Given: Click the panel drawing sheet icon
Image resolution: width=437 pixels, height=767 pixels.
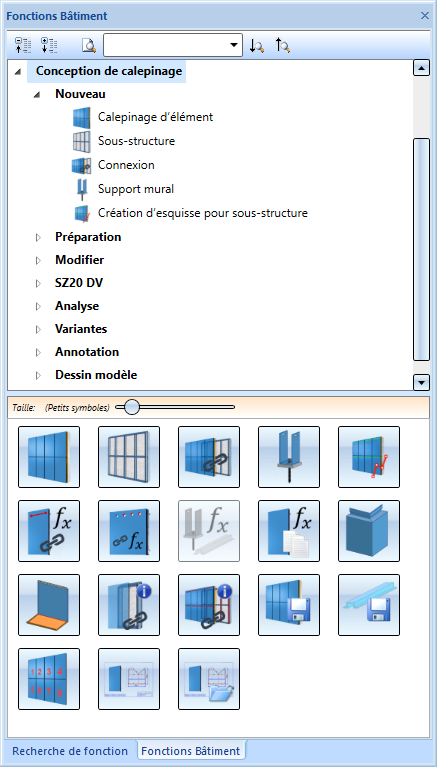Looking at the screenshot, I should click(x=129, y=679).
